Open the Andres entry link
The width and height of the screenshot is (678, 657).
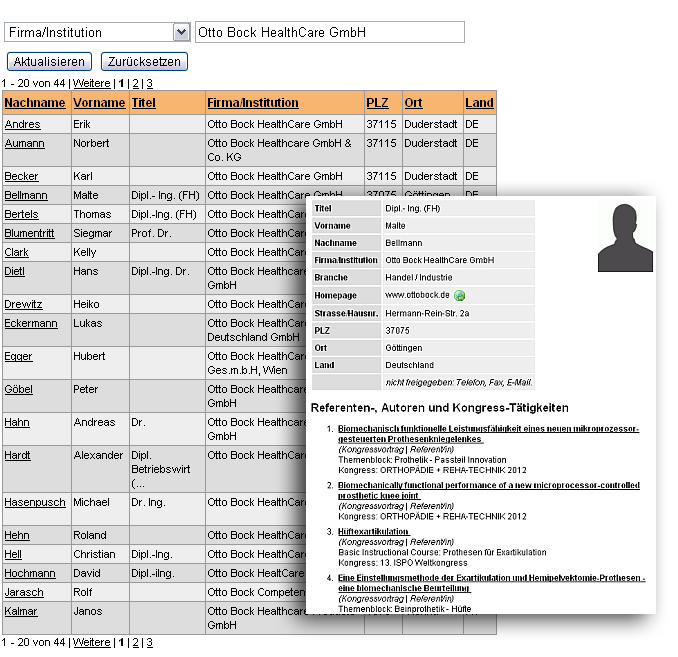pyautogui.click(x=22, y=124)
